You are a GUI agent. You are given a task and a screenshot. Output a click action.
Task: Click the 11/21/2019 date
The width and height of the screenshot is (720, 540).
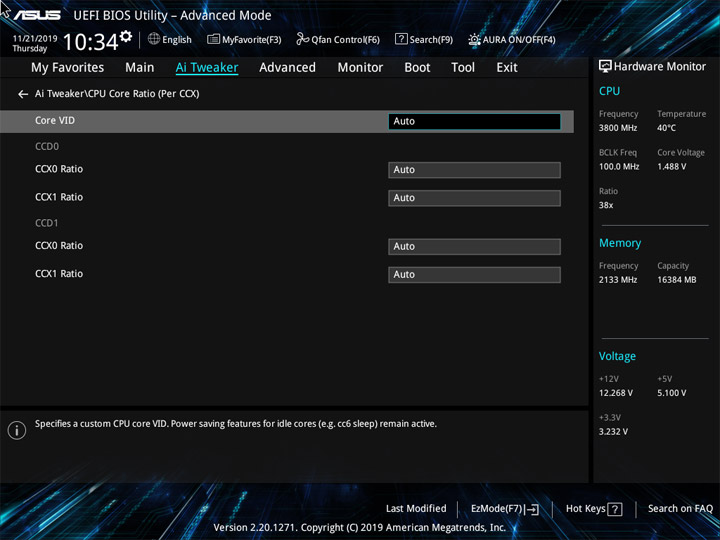click(35, 39)
